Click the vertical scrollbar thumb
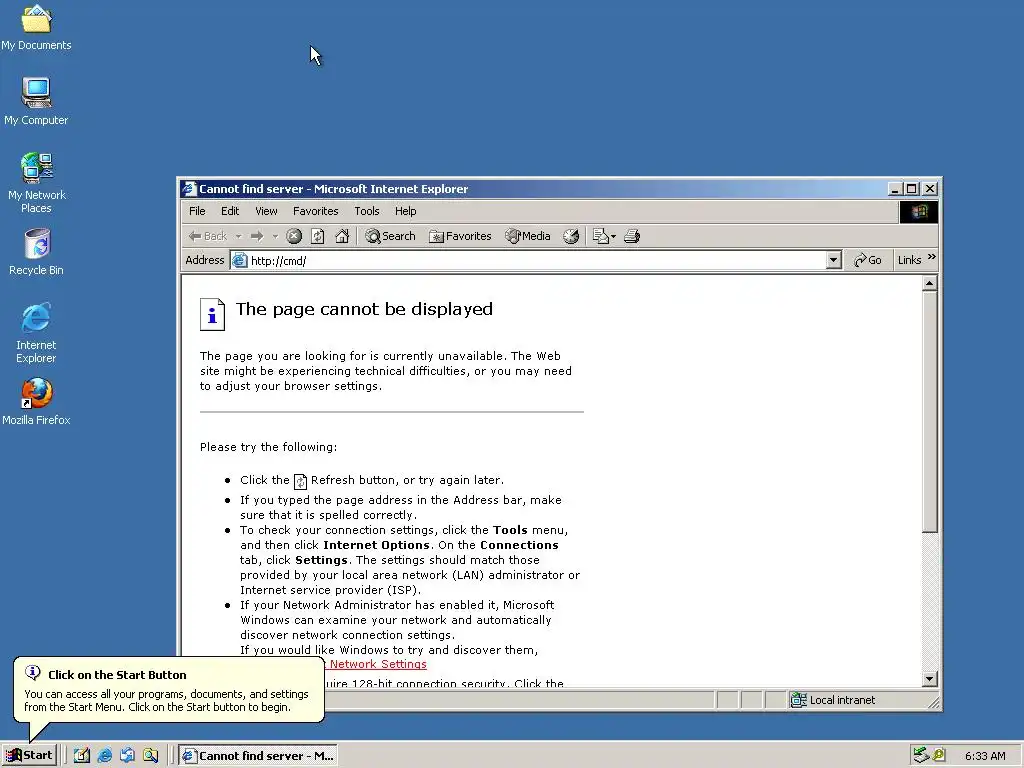Image resolution: width=1024 pixels, height=768 pixels. (930, 411)
